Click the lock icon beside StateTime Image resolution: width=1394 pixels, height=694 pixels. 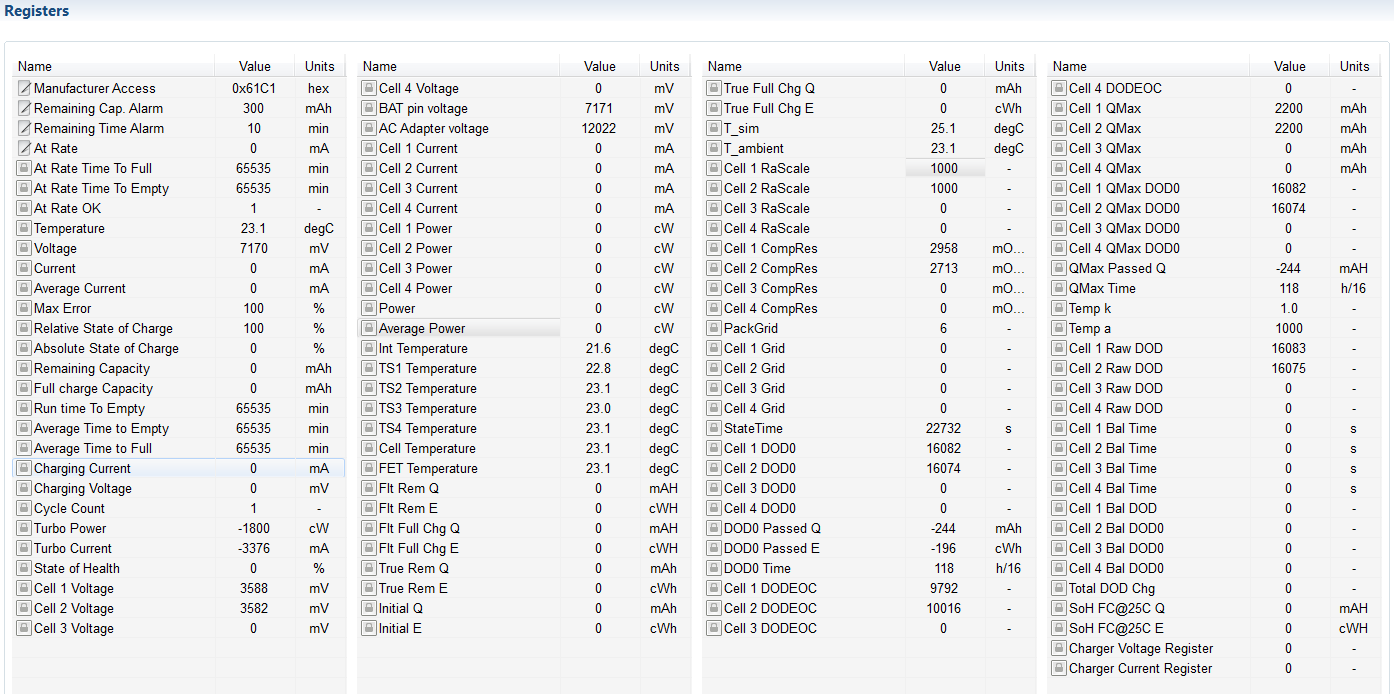(x=714, y=428)
